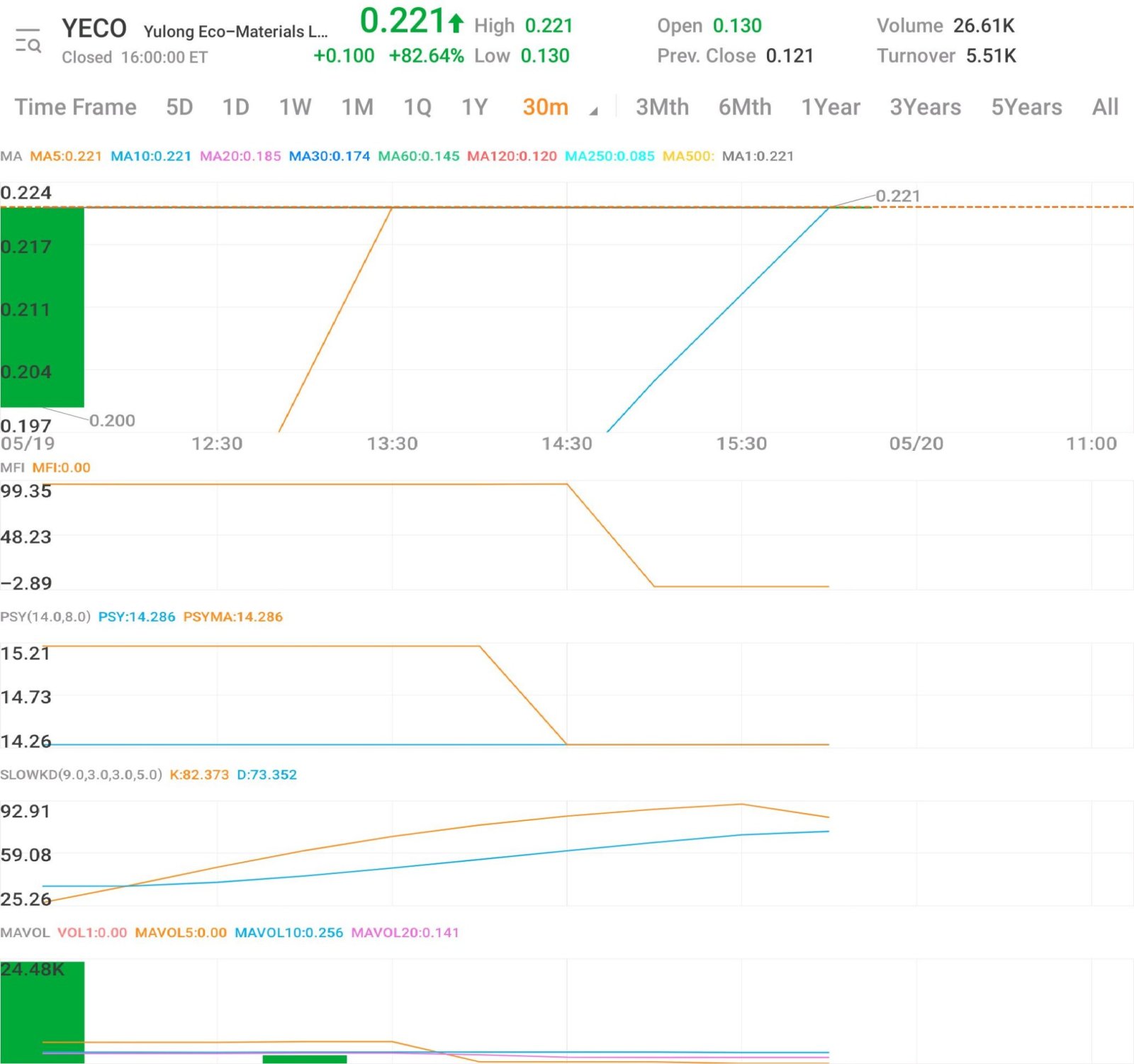
Task: Select the 1Q time frame
Action: click(417, 107)
